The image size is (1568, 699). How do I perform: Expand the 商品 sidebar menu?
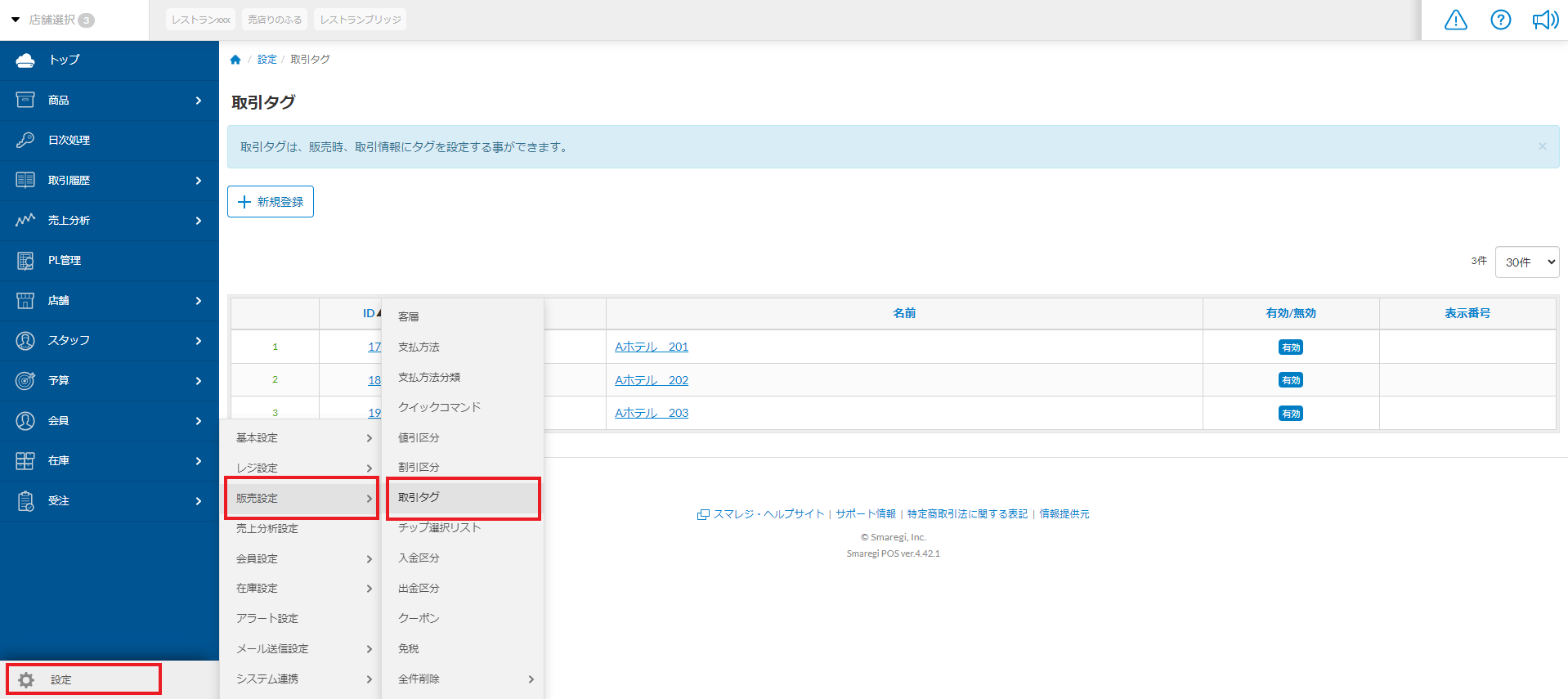click(109, 100)
